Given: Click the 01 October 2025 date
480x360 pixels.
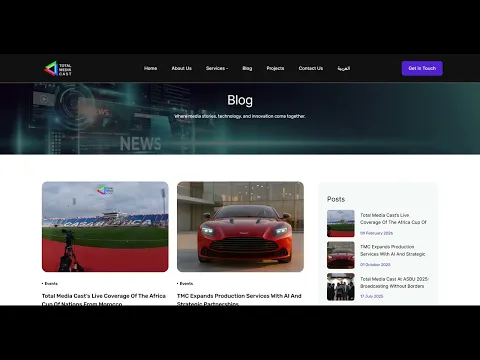Looking at the screenshot, I should point(375,265).
